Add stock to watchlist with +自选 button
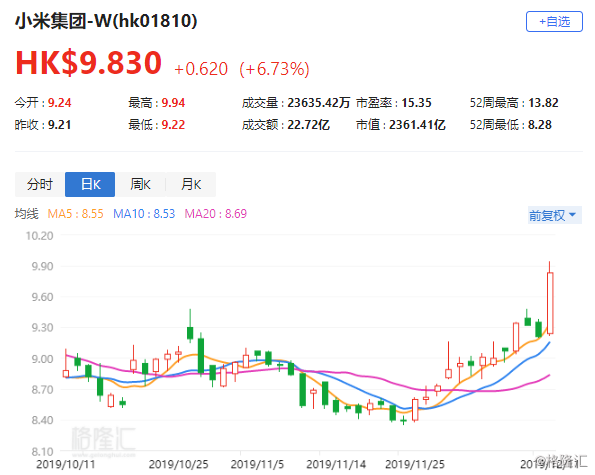Image resolution: width=595 pixels, height=475 pixels. click(x=554, y=22)
